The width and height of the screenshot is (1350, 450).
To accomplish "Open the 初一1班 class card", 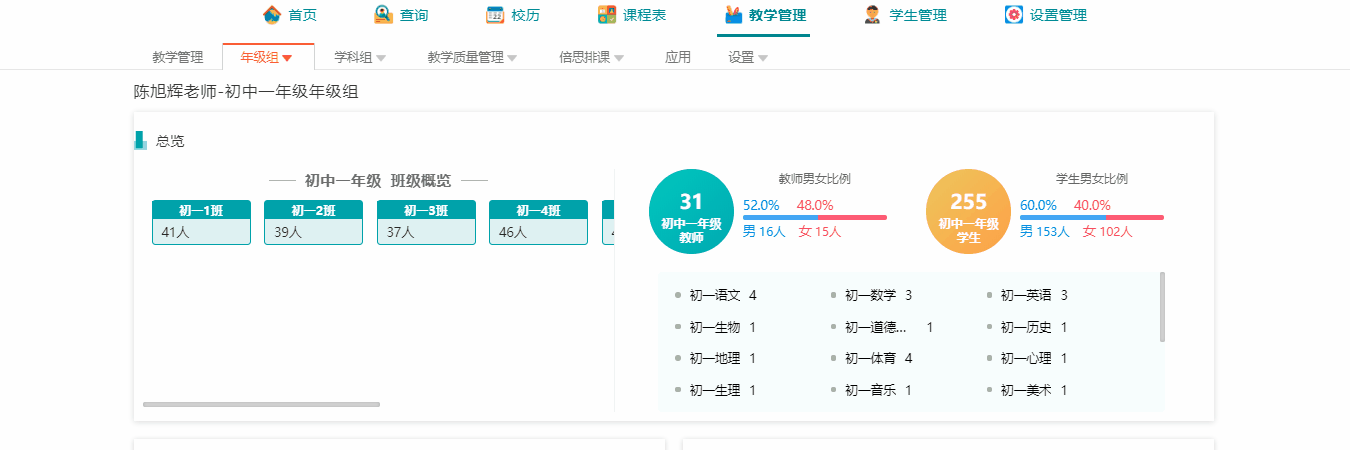I will [201, 222].
